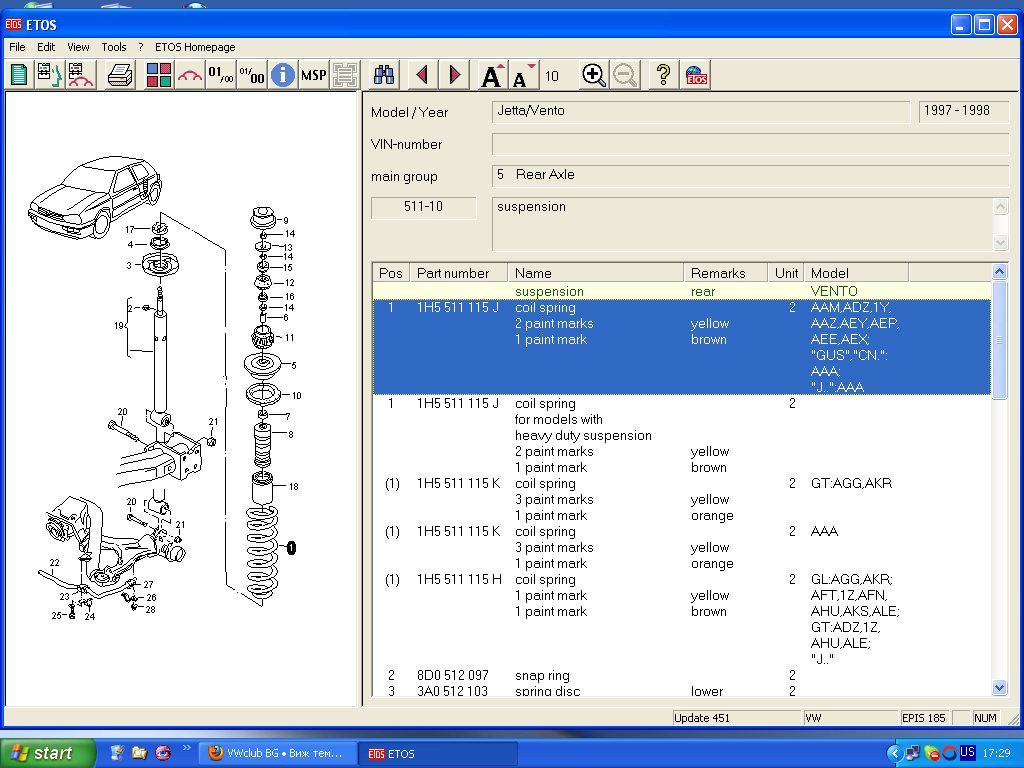
Task: Go to previous page with left red arrow
Action: tap(422, 75)
